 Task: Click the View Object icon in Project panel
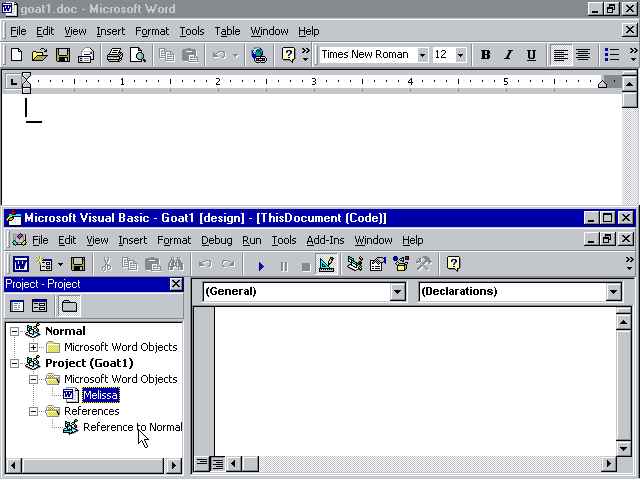tap(40, 306)
